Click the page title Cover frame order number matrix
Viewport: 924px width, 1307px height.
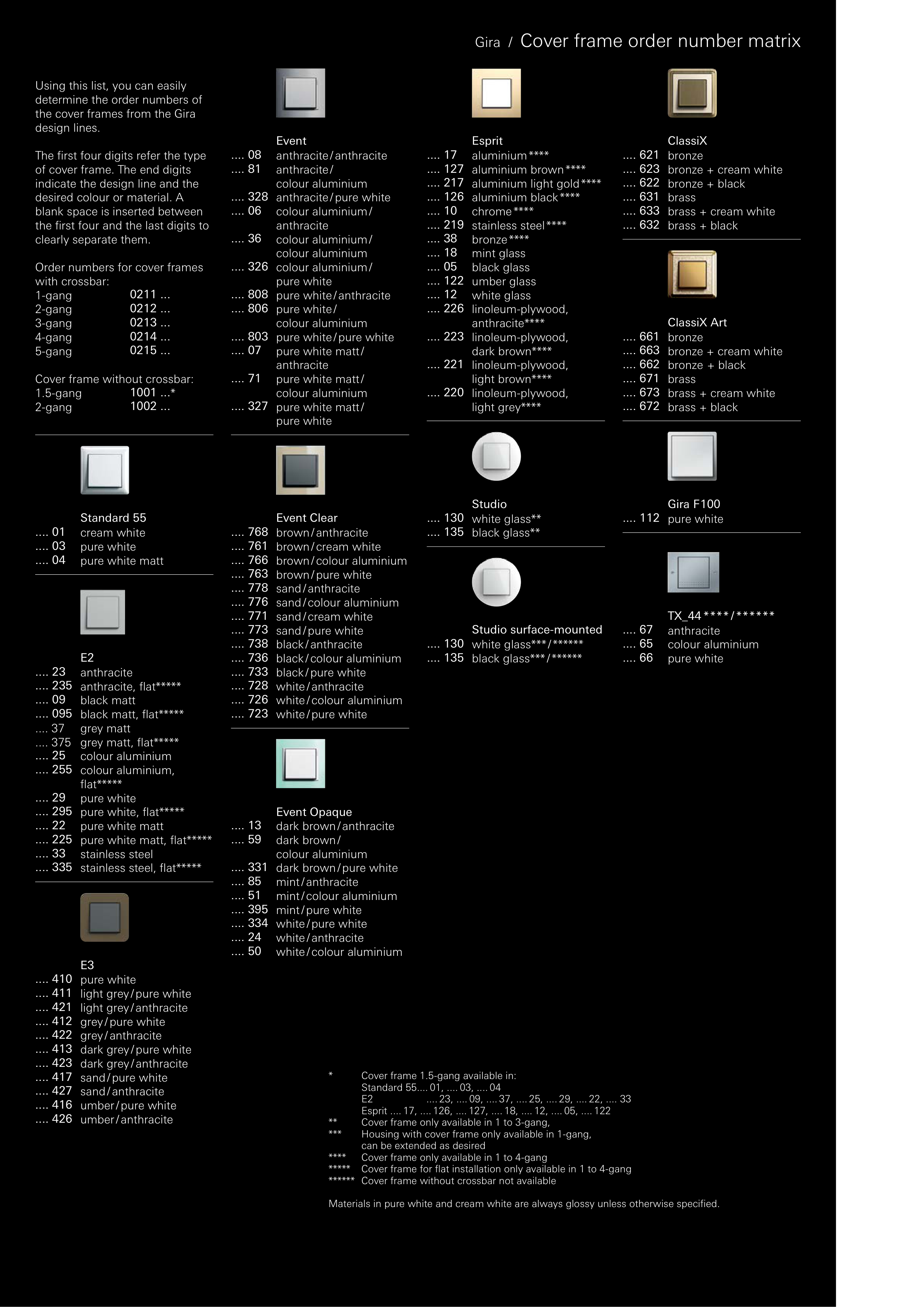click(660, 41)
